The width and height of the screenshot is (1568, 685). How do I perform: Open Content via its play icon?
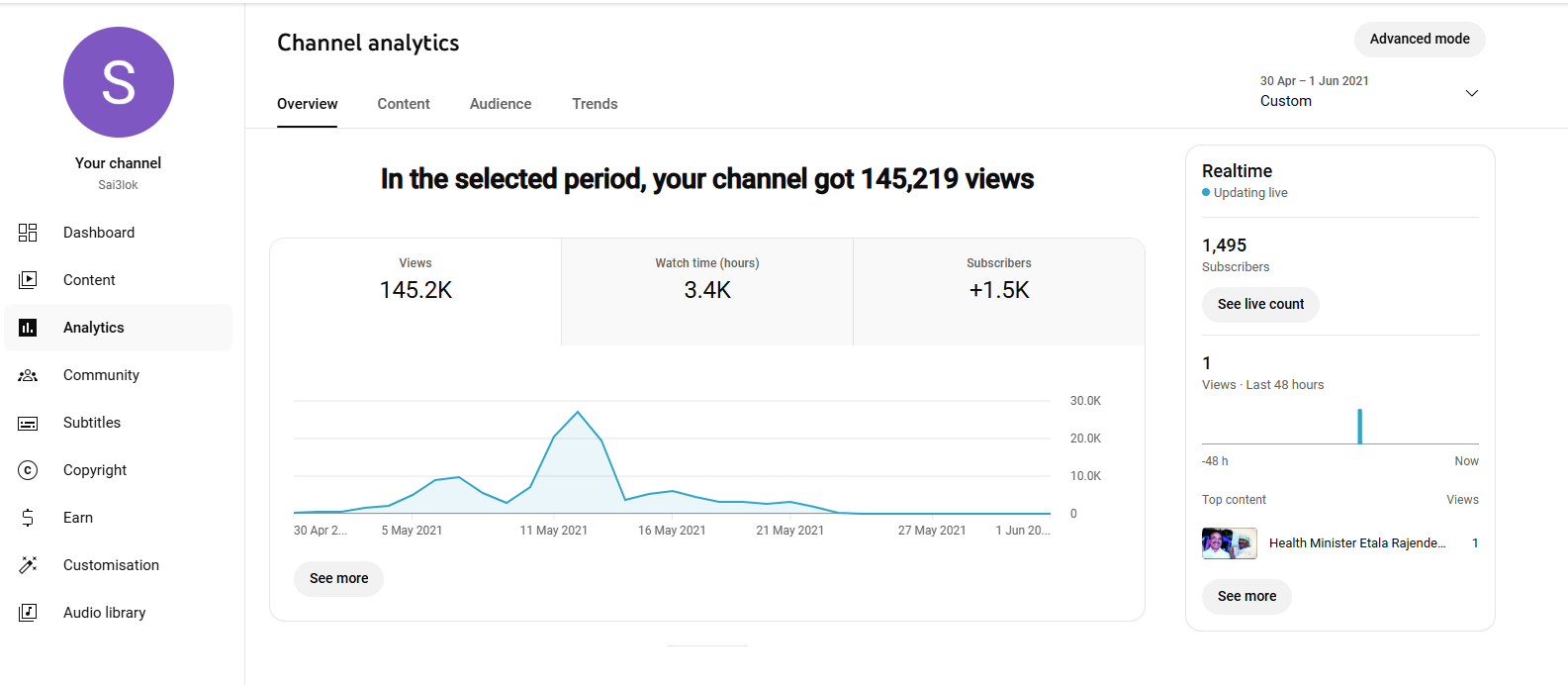(x=28, y=280)
